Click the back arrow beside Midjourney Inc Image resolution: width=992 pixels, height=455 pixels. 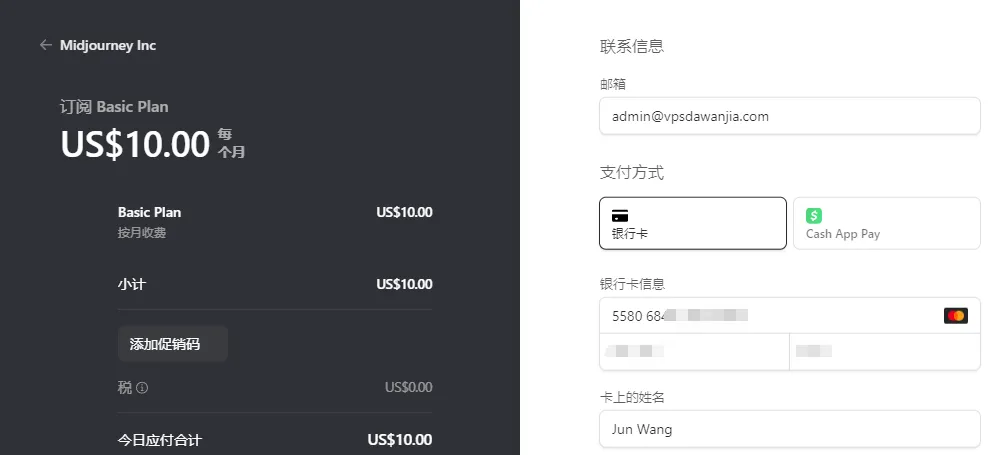[x=45, y=45]
